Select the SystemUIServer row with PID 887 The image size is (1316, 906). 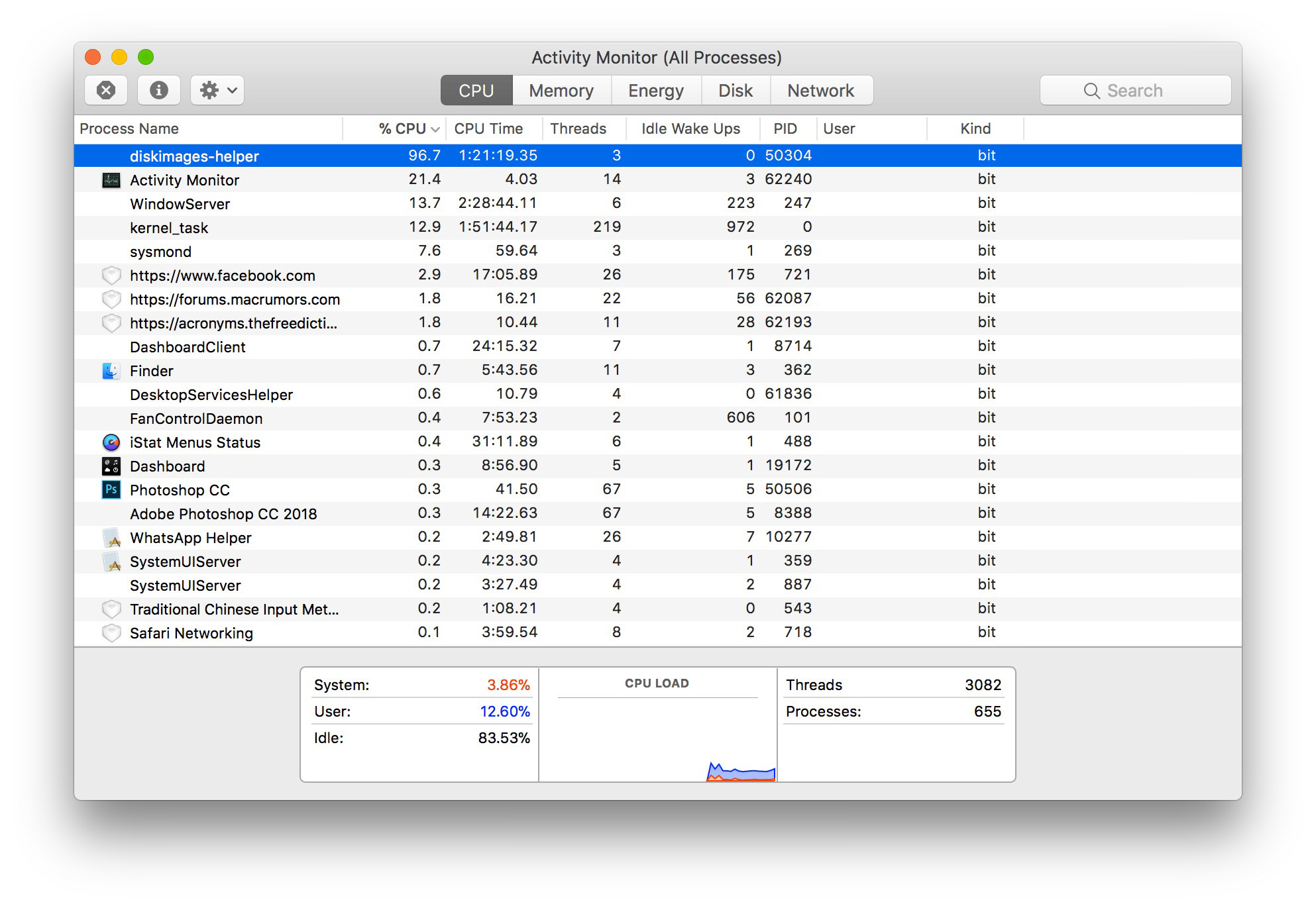click(658, 585)
